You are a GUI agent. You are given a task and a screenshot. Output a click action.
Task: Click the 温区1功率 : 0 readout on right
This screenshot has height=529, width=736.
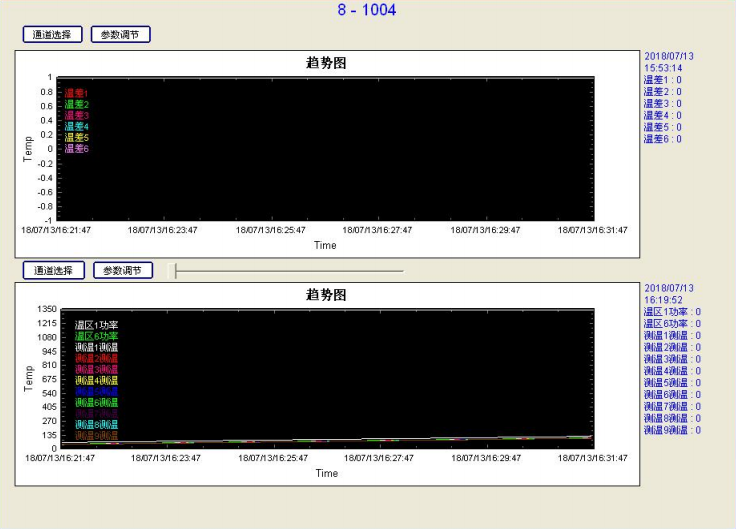click(x=672, y=312)
